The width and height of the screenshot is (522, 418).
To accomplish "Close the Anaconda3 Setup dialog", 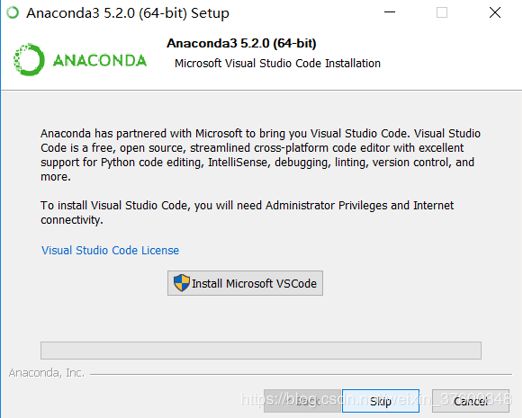I will tap(495, 13).
